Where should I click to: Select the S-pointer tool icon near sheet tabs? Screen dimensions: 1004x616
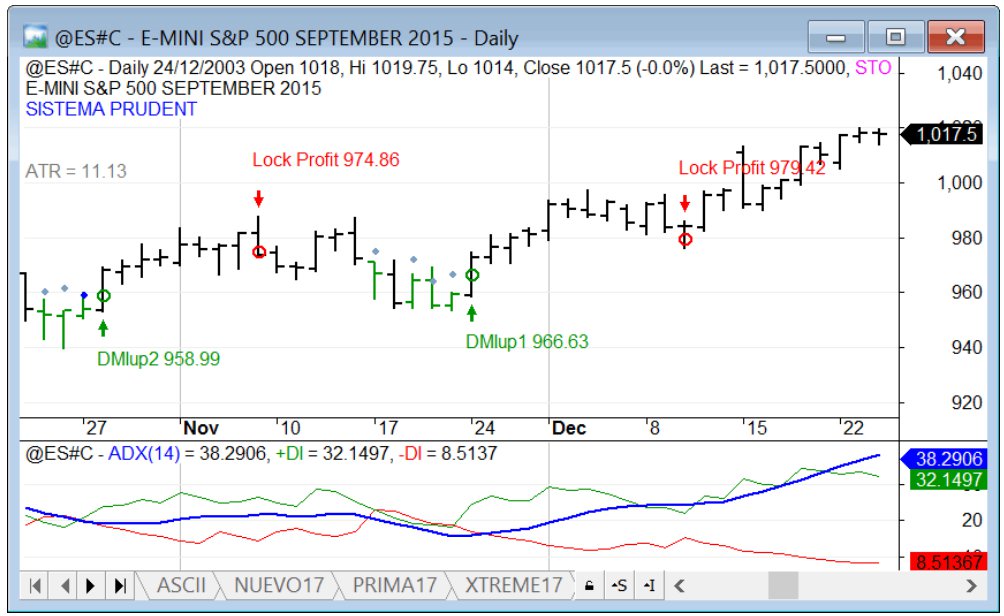[x=621, y=585]
